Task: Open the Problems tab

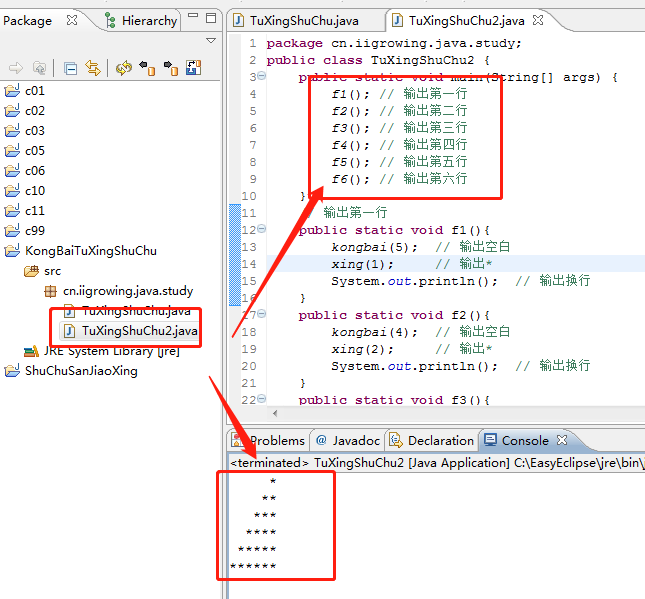Action: point(268,441)
